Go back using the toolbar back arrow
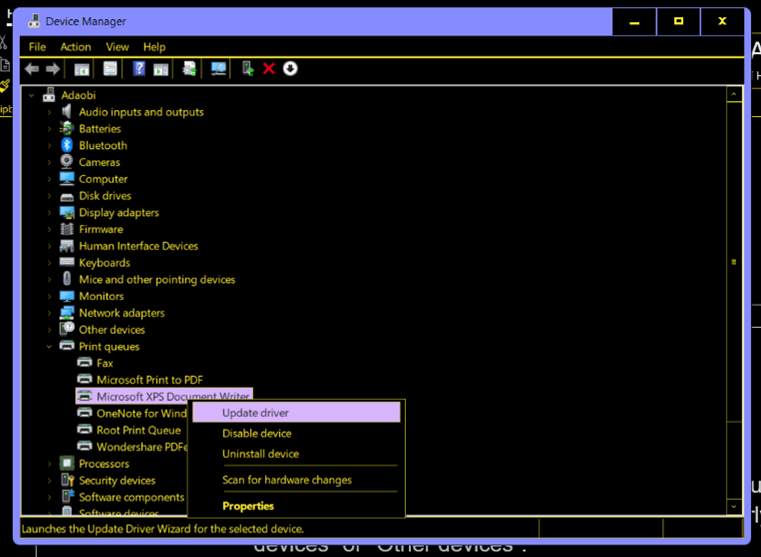 click(32, 69)
